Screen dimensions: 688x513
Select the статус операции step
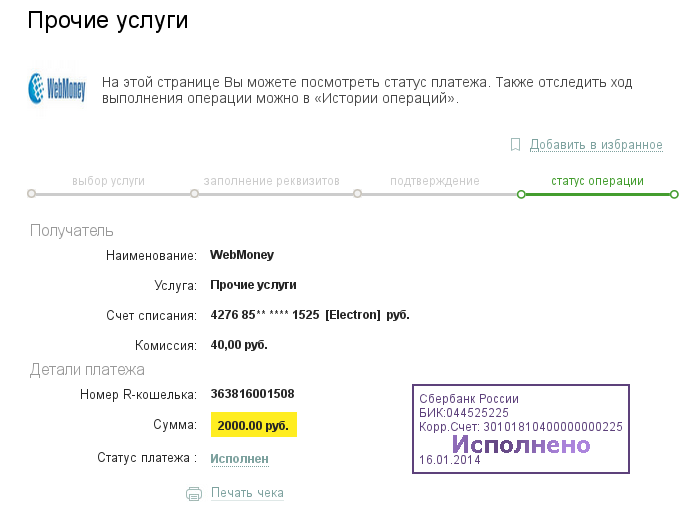point(598,181)
